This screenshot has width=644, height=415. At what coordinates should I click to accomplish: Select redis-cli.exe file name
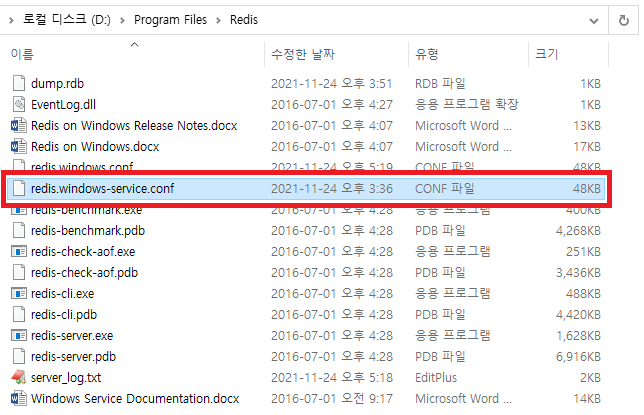pyautogui.click(x=62, y=293)
